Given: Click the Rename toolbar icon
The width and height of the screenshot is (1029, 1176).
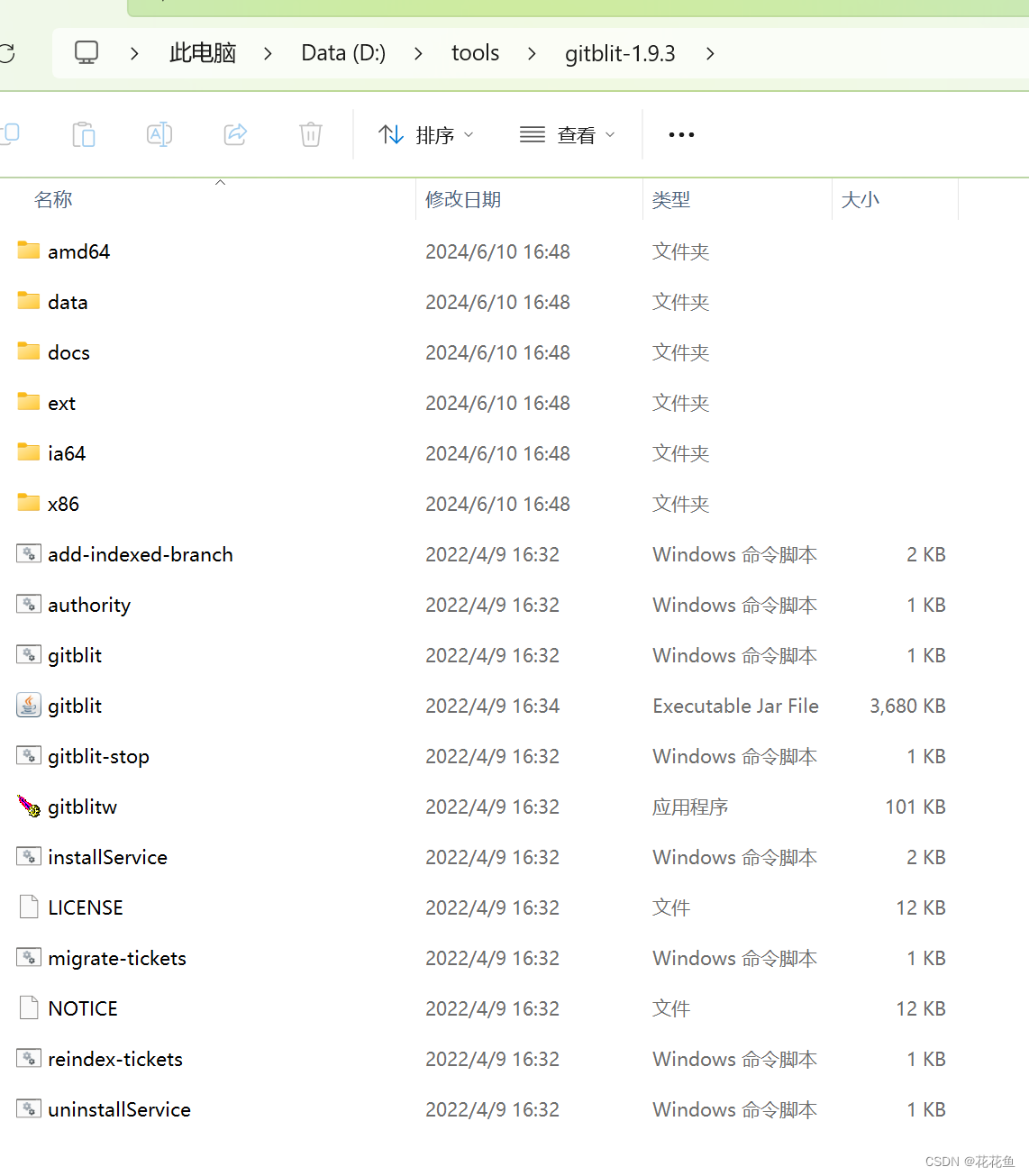Looking at the screenshot, I should pos(159,134).
